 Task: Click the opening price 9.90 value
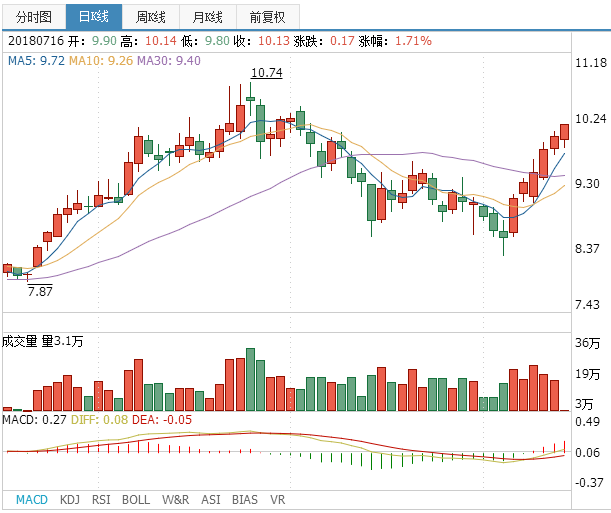click(x=104, y=41)
